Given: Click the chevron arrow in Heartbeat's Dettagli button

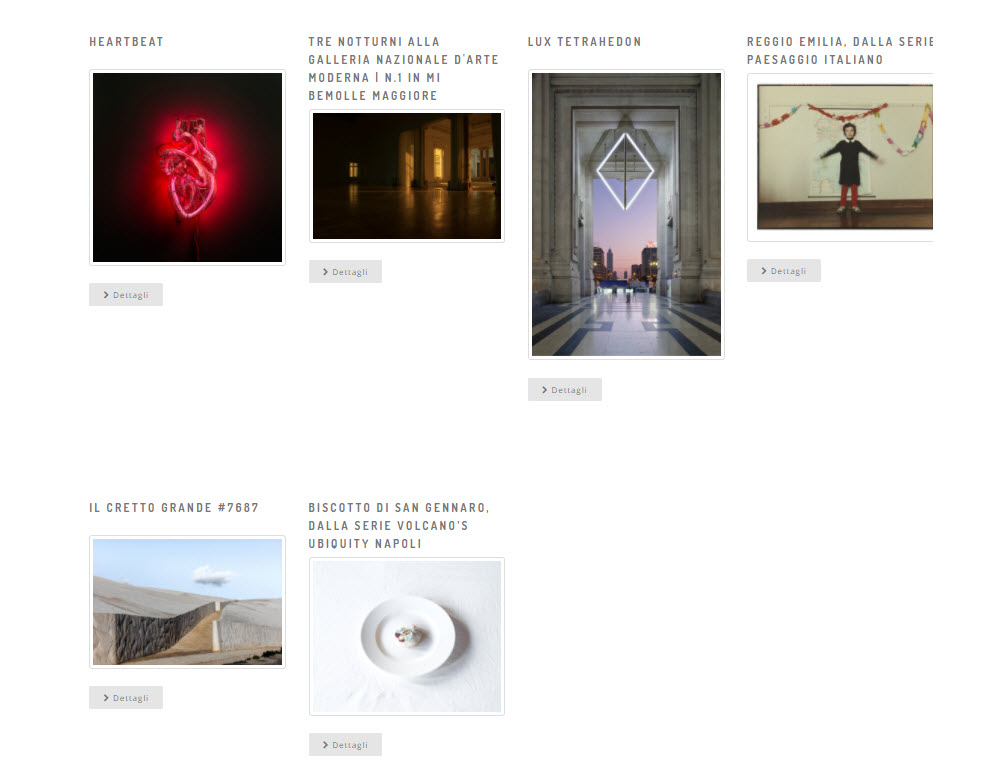Looking at the screenshot, I should pyautogui.click(x=106, y=295).
